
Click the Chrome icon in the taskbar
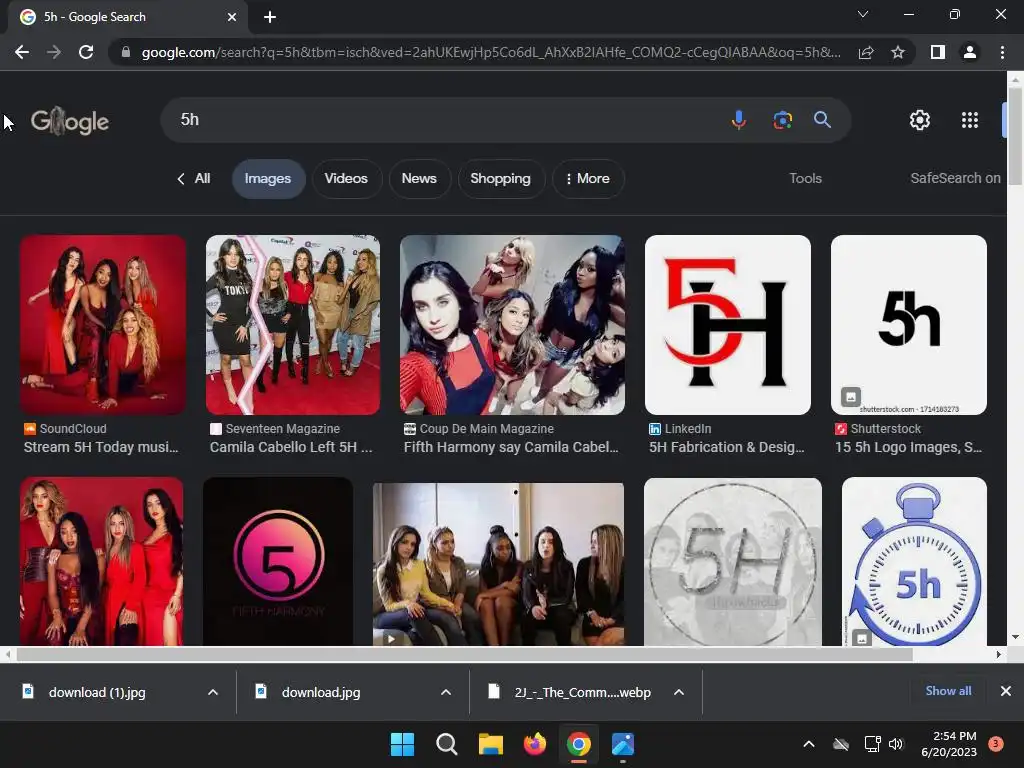[579, 744]
